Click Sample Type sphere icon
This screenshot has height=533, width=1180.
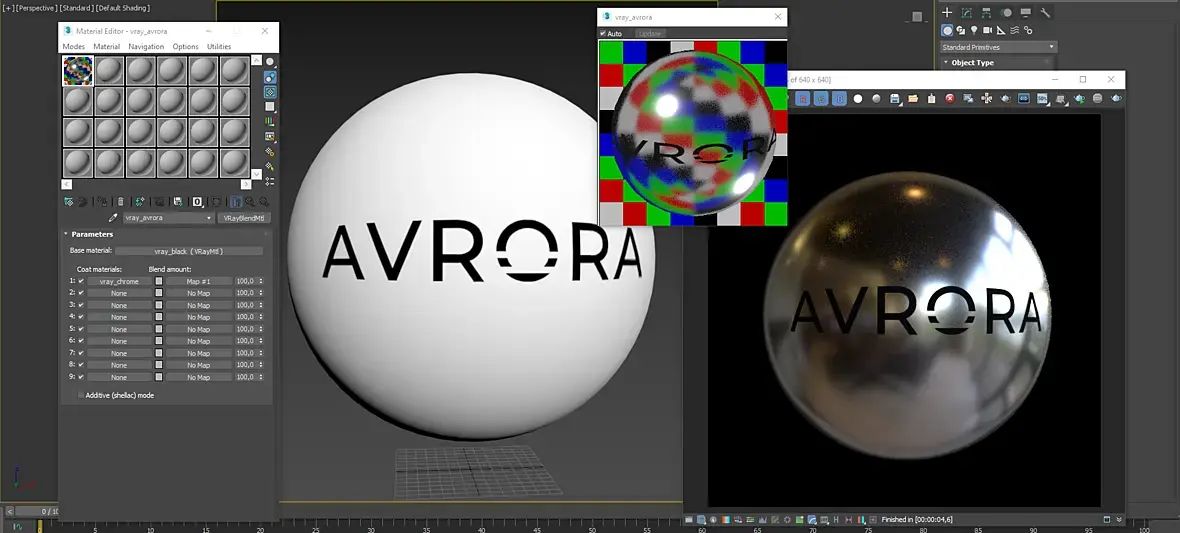(x=269, y=61)
